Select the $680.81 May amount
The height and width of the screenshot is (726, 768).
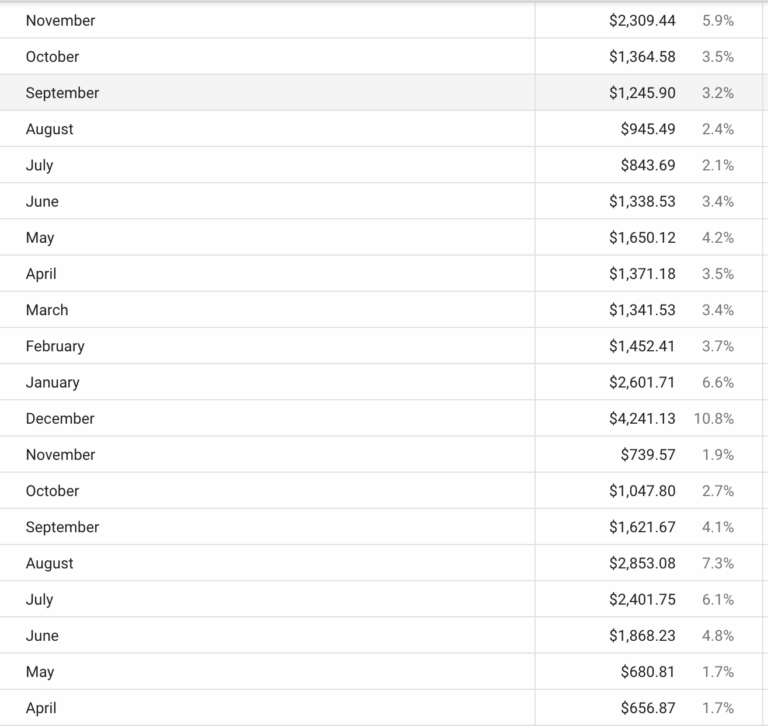click(x=648, y=672)
